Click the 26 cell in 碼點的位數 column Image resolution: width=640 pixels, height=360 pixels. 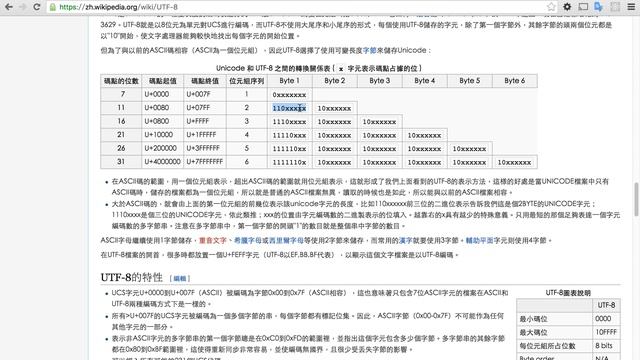tap(121, 148)
